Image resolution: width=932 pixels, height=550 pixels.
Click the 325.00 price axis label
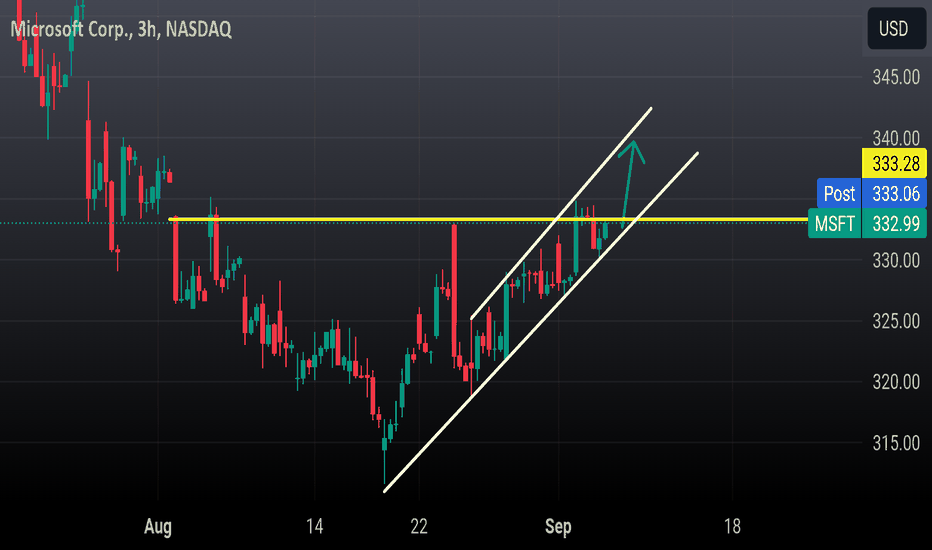[896, 321]
